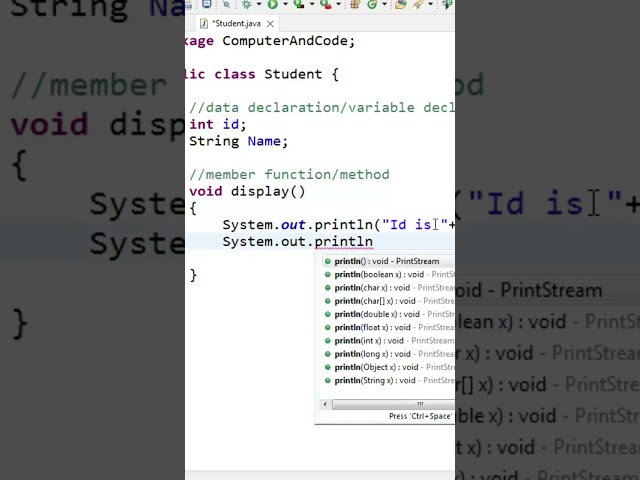This screenshot has height=480, width=640.
Task: Select println(double x) suggestion
Action: click(x=388, y=314)
